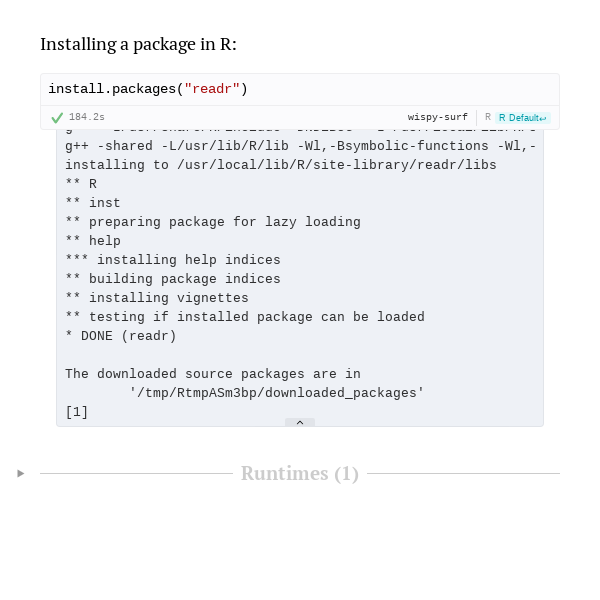The height and width of the screenshot is (600, 600).
Task: Click the 184.2s execution time
Action: tap(86, 117)
